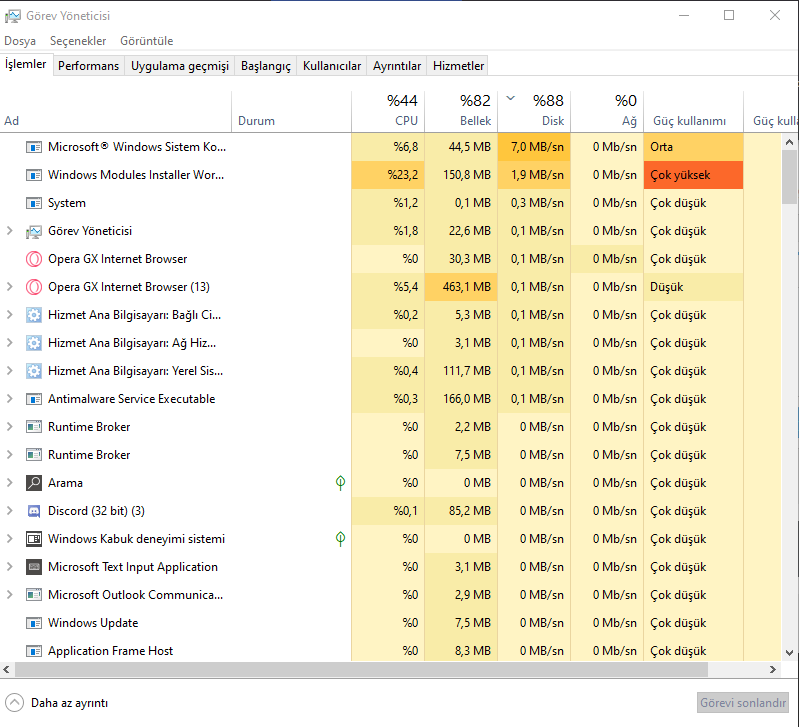
Task: Click the Windows Update process icon
Action: 34,623
